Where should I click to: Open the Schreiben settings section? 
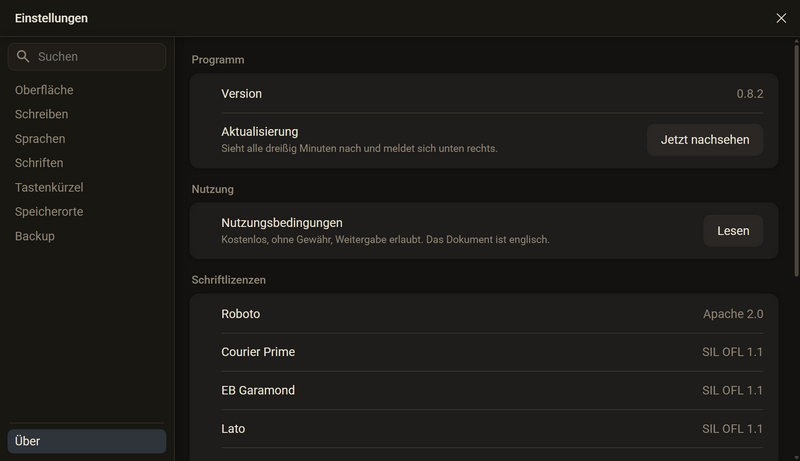point(41,114)
